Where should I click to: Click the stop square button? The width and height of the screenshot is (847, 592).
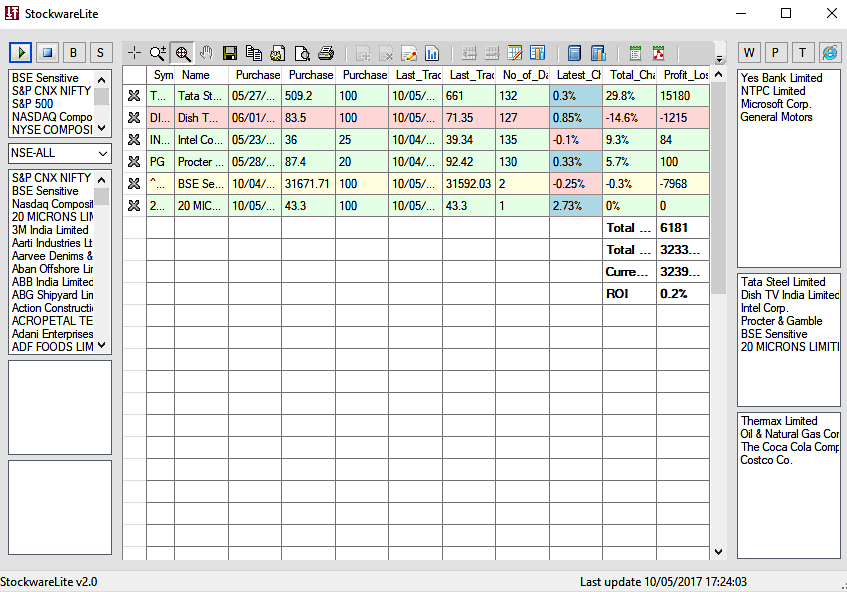coord(47,52)
